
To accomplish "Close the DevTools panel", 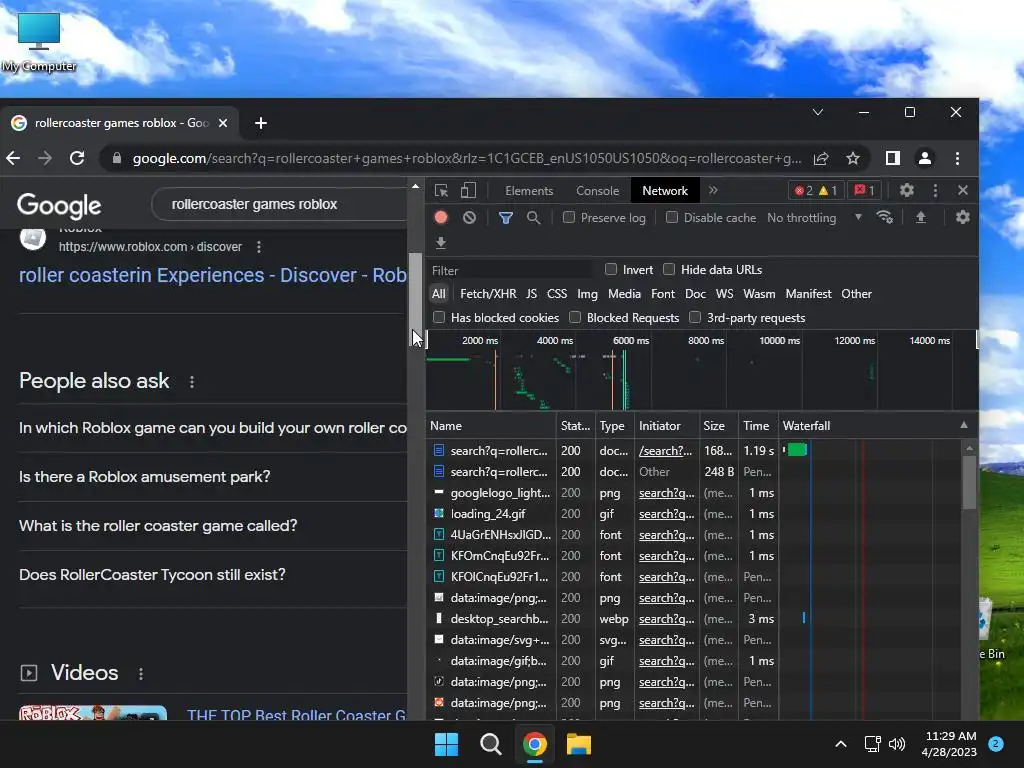I will [x=963, y=191].
